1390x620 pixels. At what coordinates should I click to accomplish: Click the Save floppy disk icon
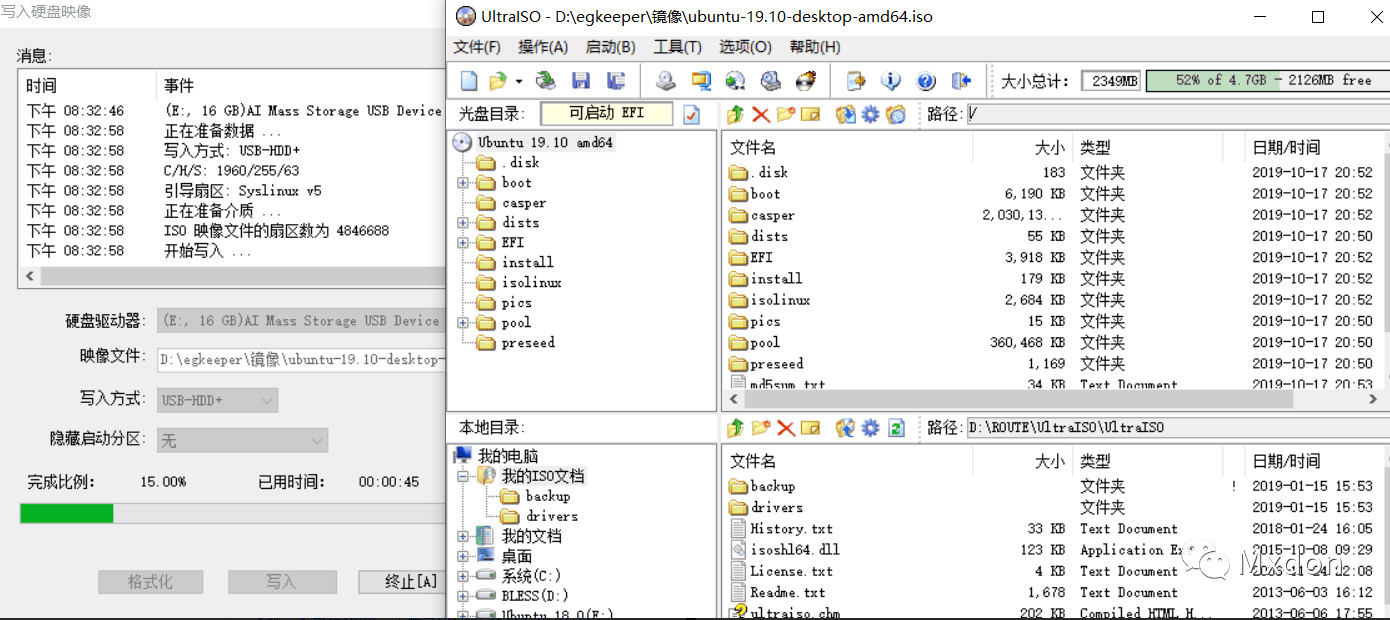(x=580, y=81)
